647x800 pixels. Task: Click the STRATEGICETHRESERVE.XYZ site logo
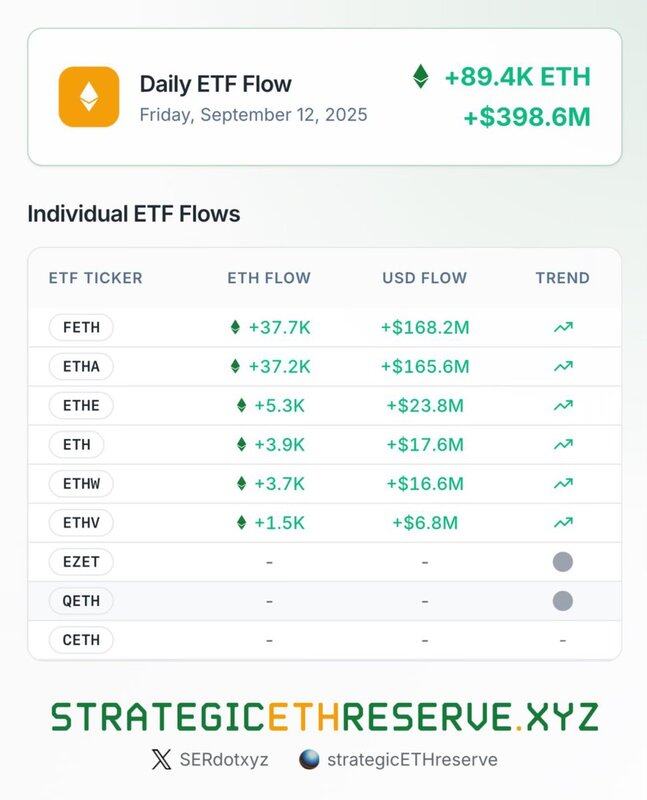(x=325, y=716)
